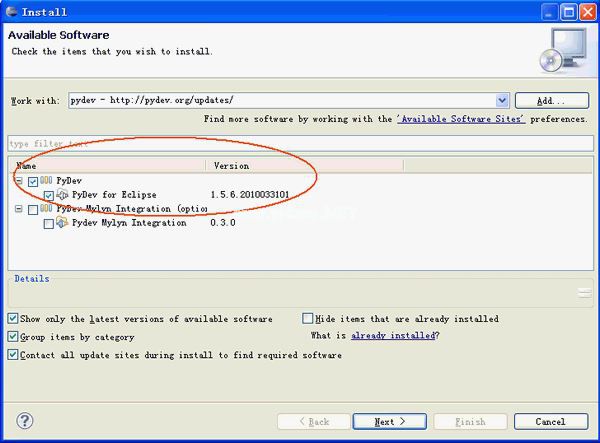
Task: Disable Group items by category
Action: point(13,337)
